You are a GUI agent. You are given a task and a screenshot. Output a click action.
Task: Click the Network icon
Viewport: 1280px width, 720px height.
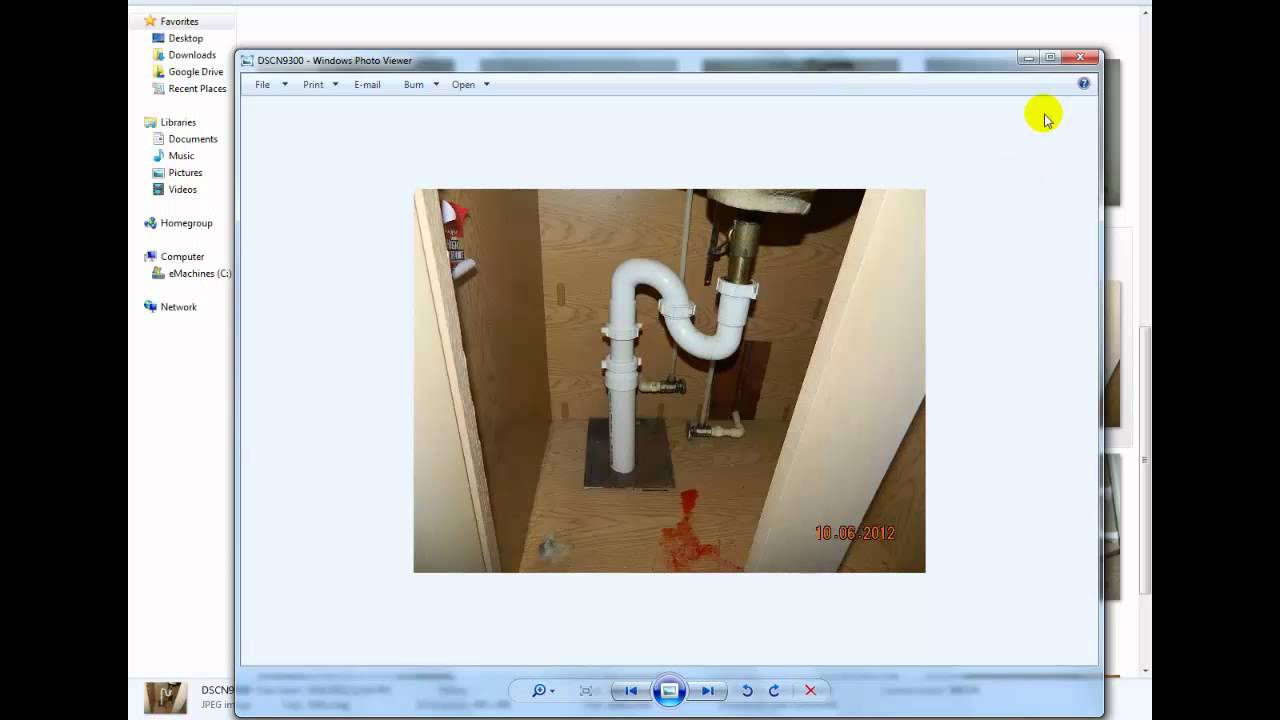[150, 307]
